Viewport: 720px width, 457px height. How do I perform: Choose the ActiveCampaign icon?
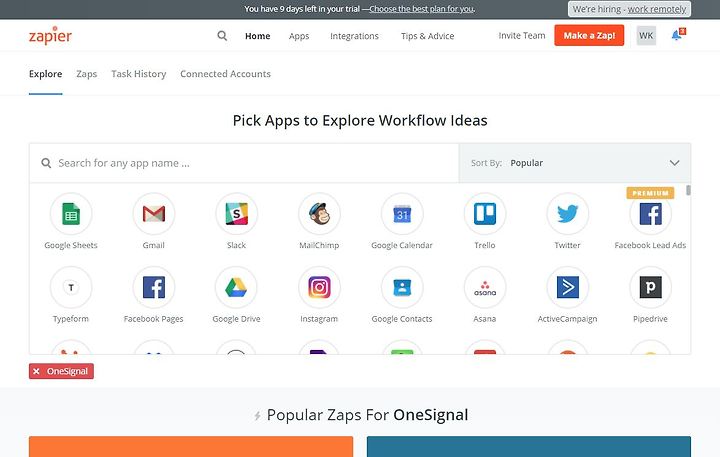pyautogui.click(x=568, y=287)
